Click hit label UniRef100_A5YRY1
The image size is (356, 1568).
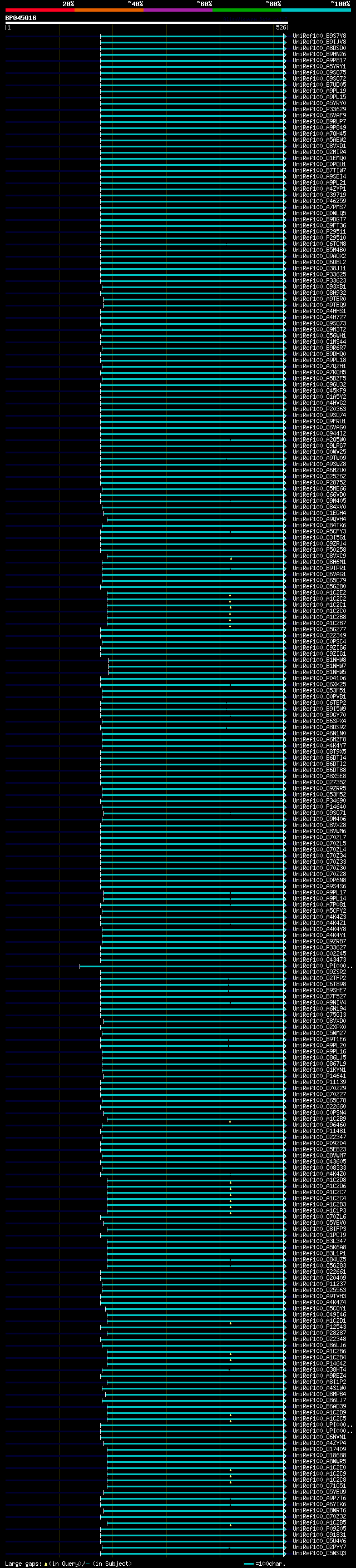click(x=319, y=66)
